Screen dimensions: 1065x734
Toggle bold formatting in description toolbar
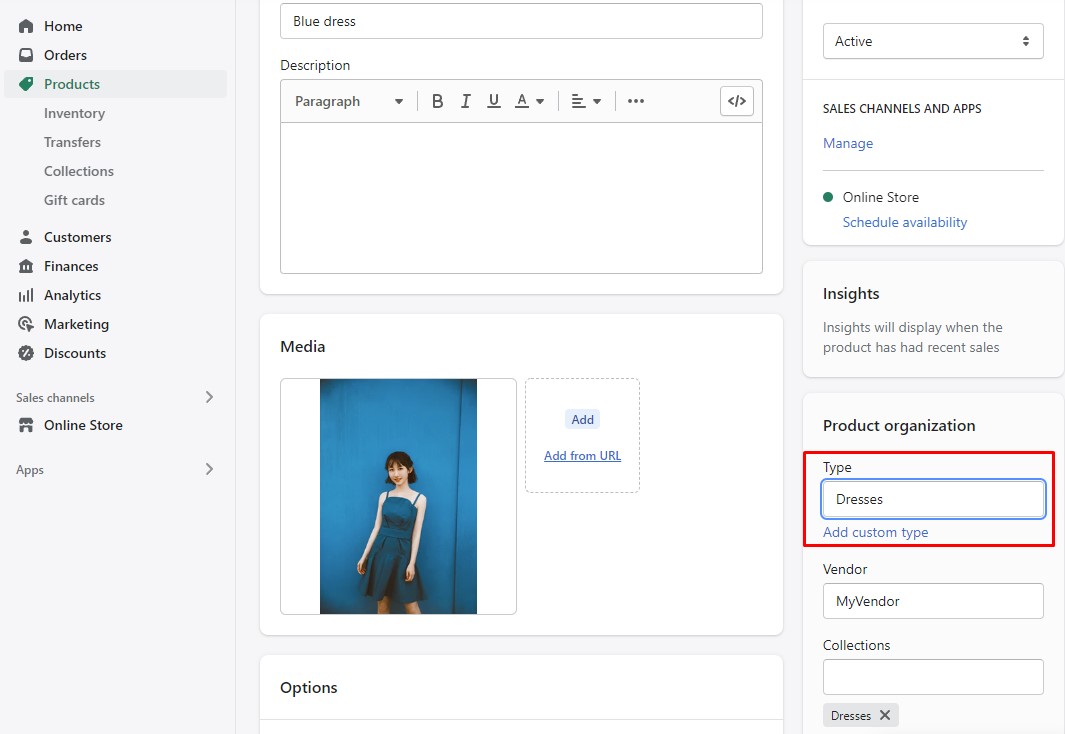coord(437,100)
